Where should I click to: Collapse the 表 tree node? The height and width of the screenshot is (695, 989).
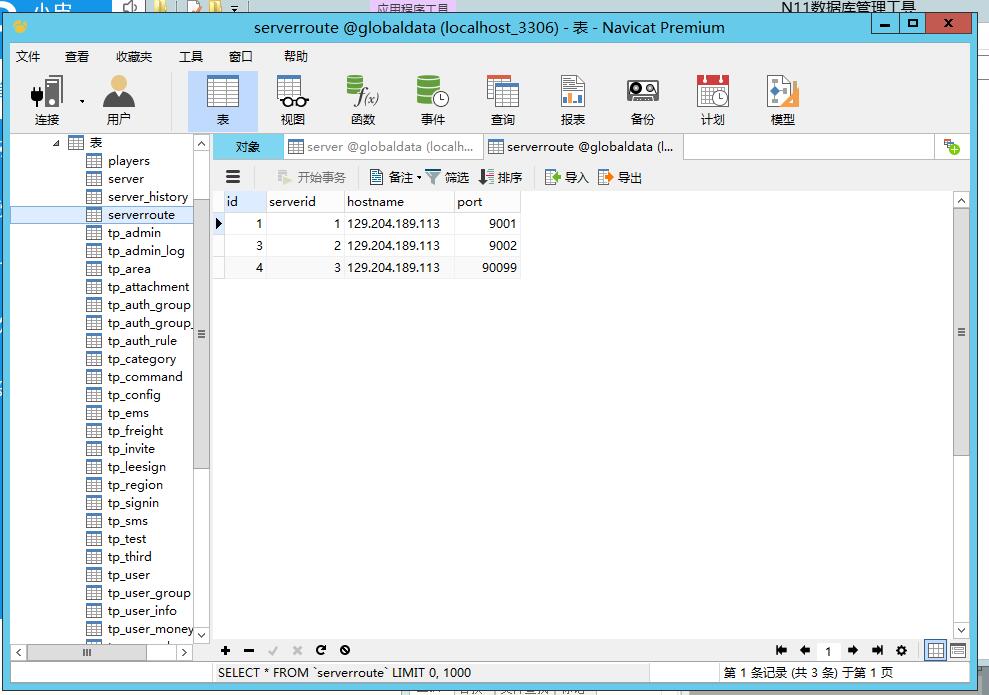coord(57,143)
